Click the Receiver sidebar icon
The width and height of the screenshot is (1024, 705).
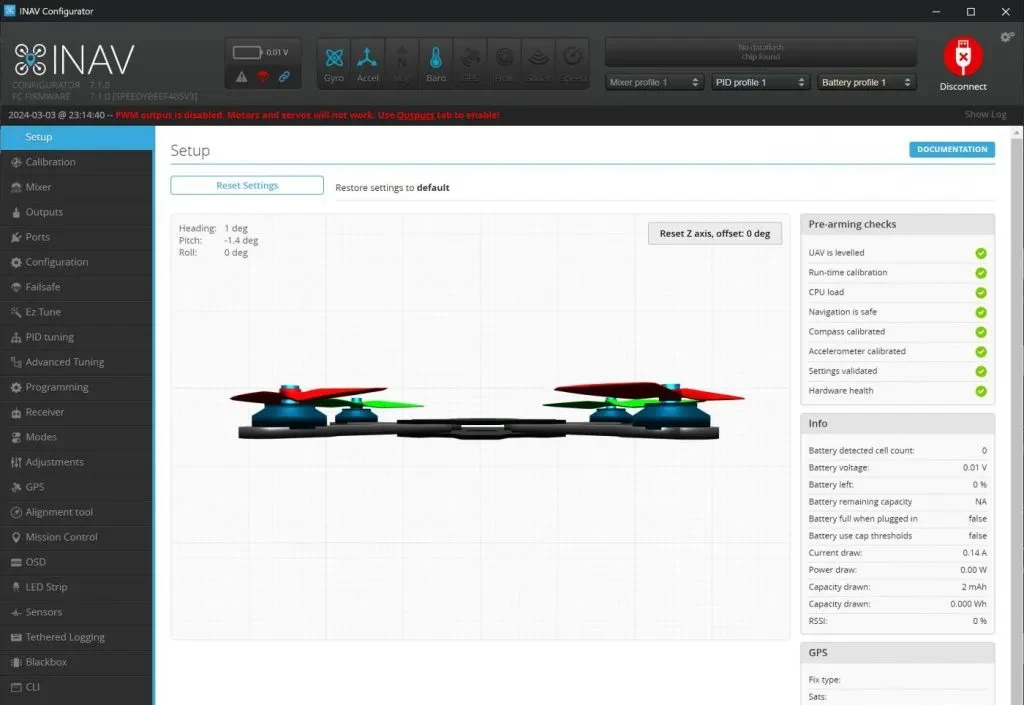pos(16,413)
